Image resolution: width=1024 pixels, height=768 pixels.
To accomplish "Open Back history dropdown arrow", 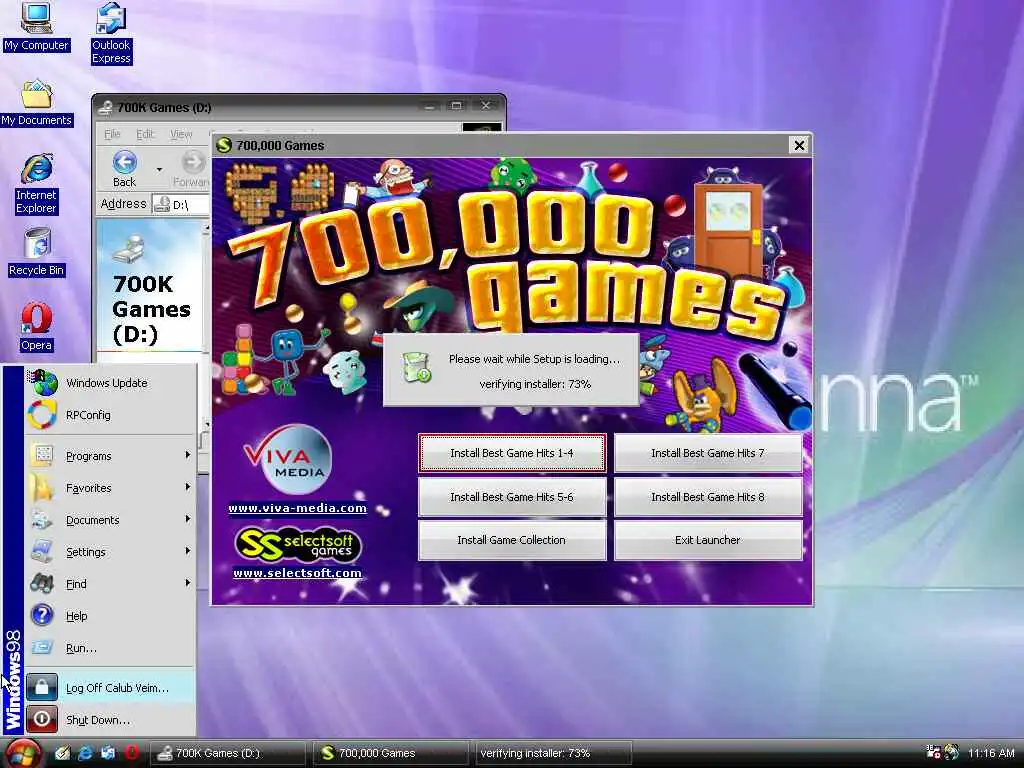I will pos(159,170).
